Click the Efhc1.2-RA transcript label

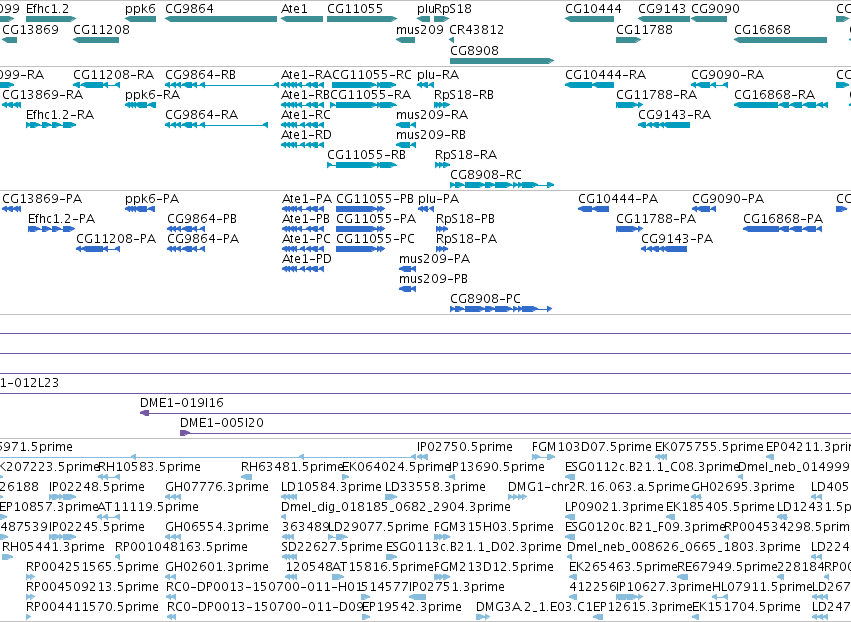(60, 115)
